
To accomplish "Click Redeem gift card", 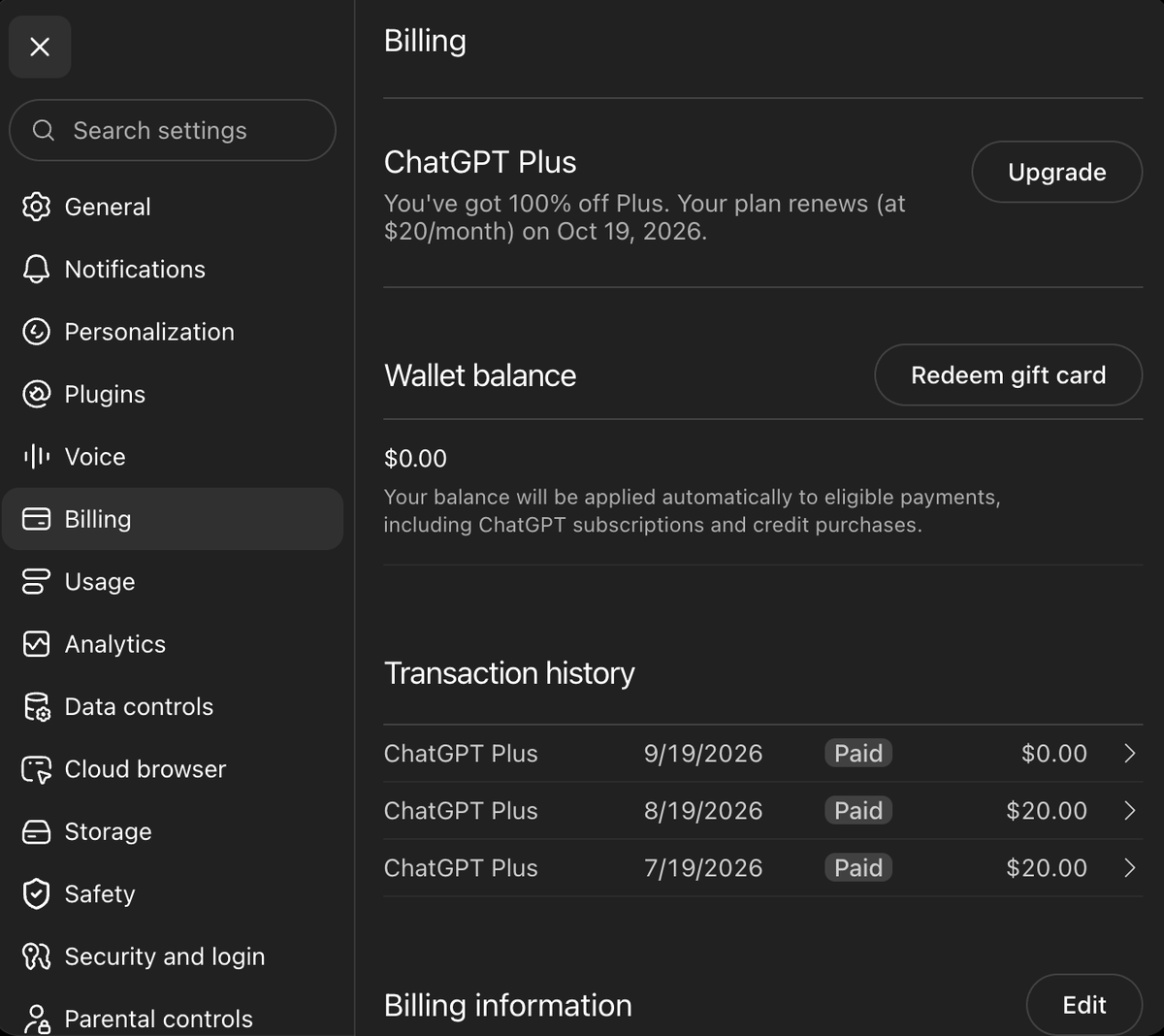I will coord(1008,375).
